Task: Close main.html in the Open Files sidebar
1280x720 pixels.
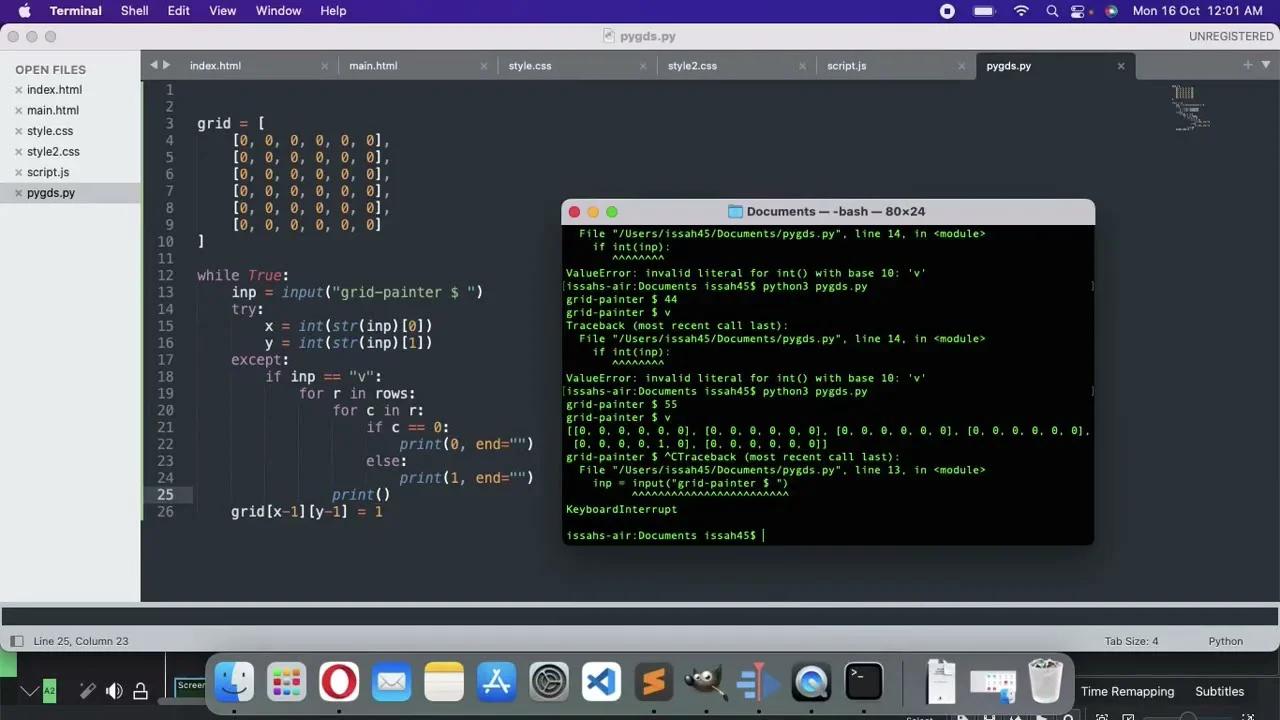Action: [18, 111]
